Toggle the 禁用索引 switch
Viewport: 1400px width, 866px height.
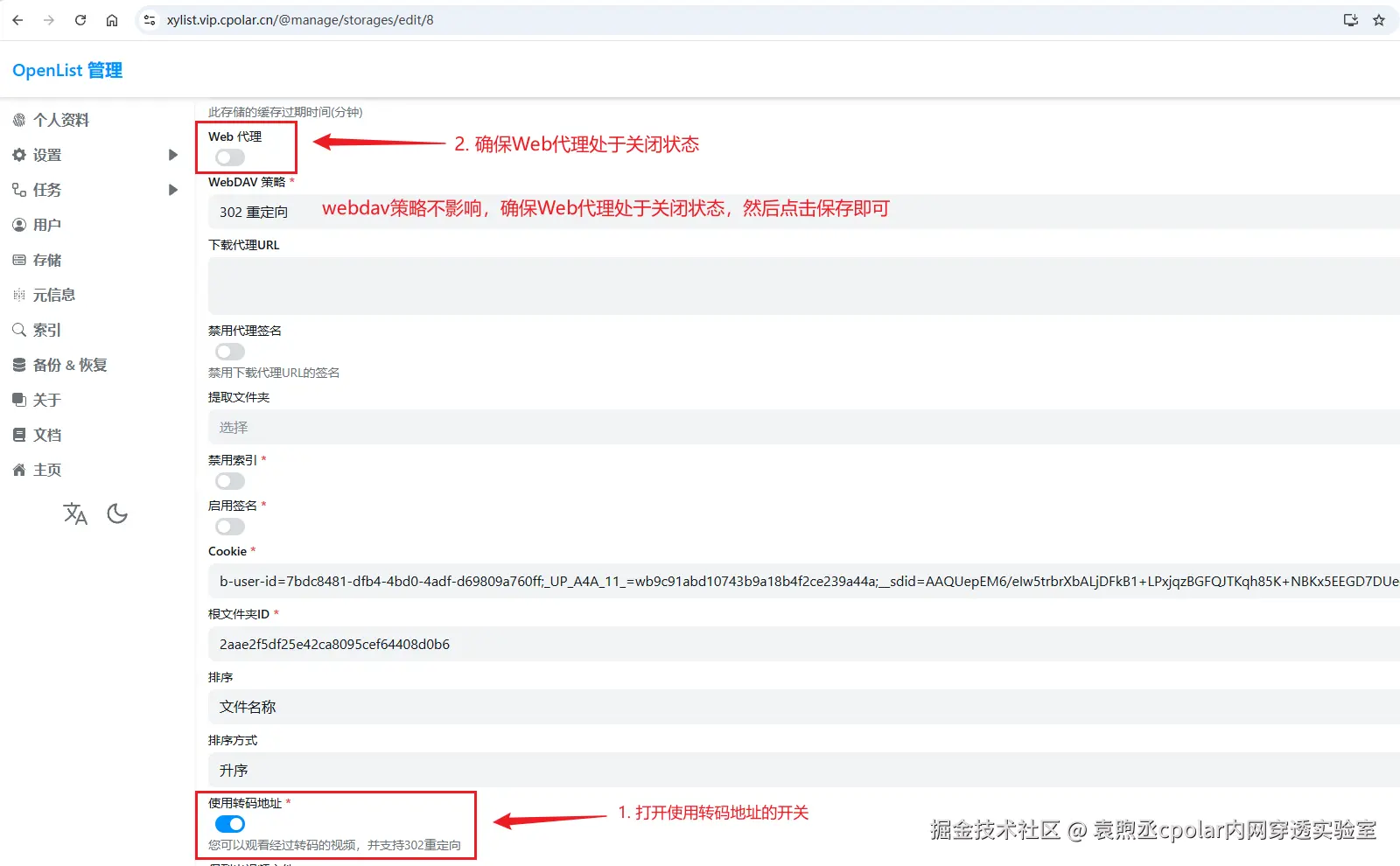[230, 481]
